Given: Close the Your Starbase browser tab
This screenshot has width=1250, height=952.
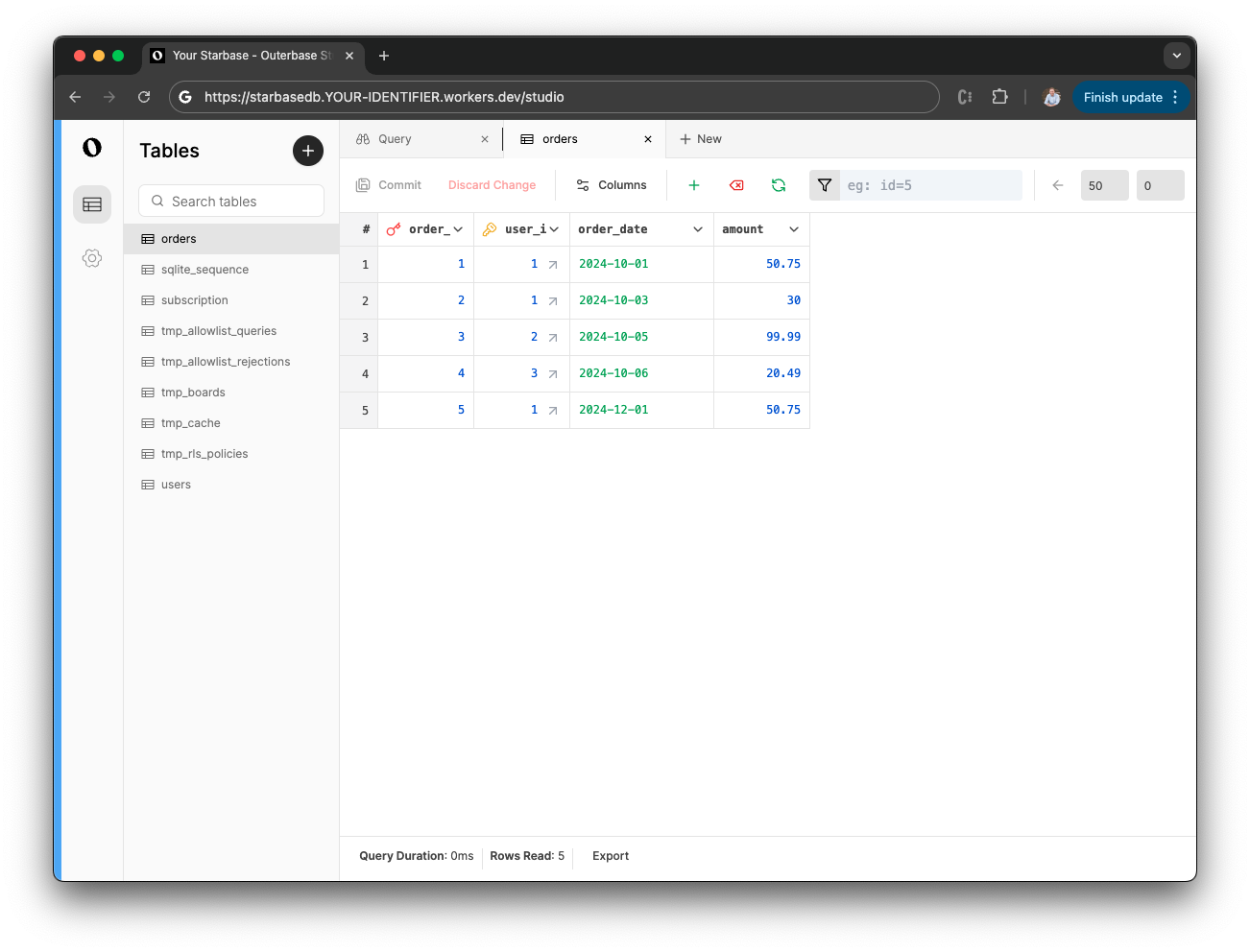Looking at the screenshot, I should (349, 56).
